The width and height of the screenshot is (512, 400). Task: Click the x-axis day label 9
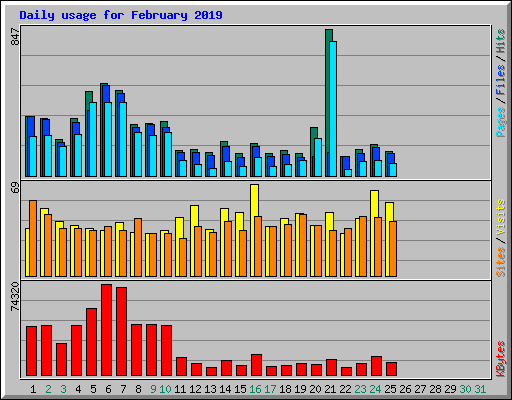[x=153, y=389]
